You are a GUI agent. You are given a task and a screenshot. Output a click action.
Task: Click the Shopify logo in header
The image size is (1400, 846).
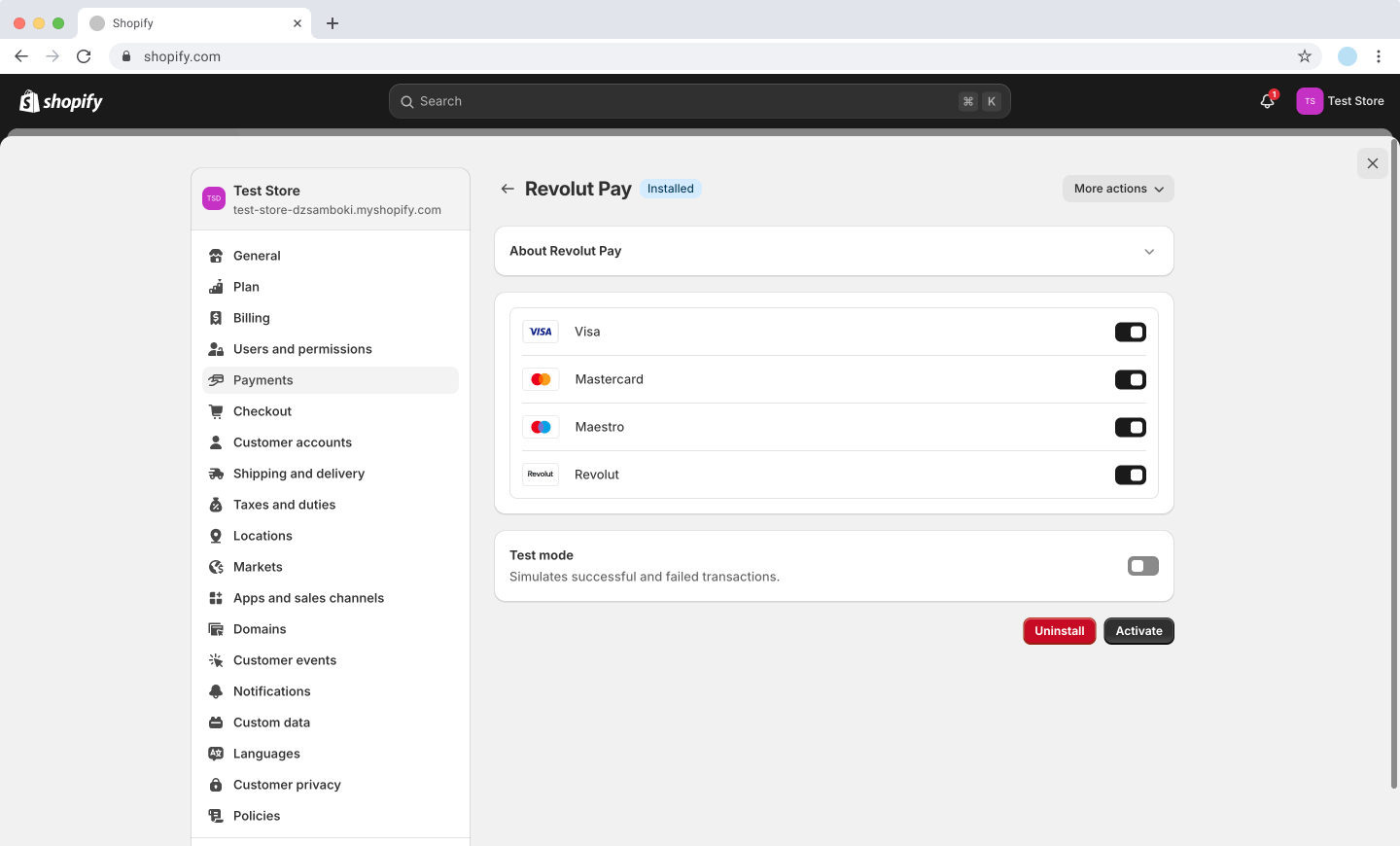(x=61, y=101)
